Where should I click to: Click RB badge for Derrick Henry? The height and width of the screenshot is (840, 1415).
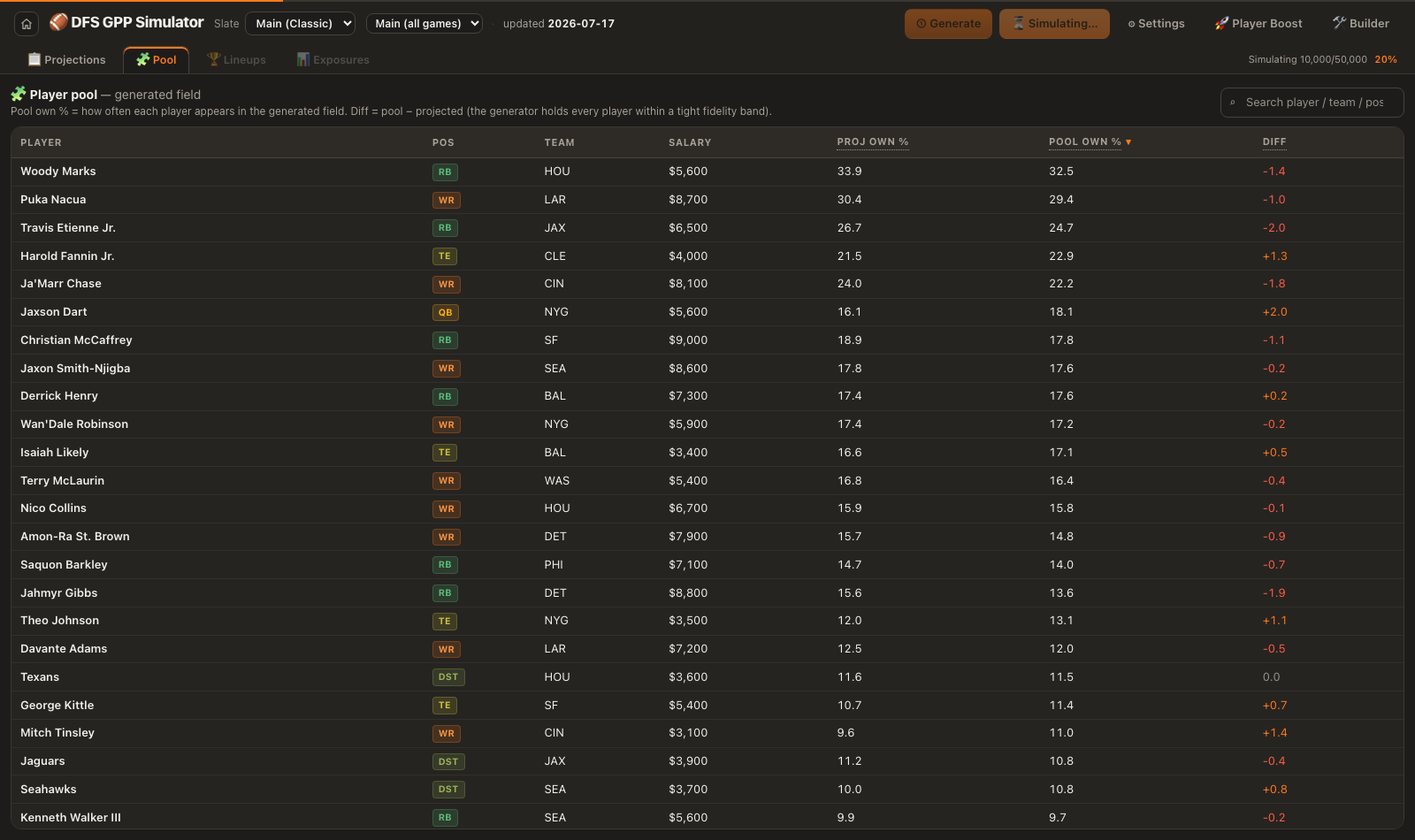click(x=445, y=397)
